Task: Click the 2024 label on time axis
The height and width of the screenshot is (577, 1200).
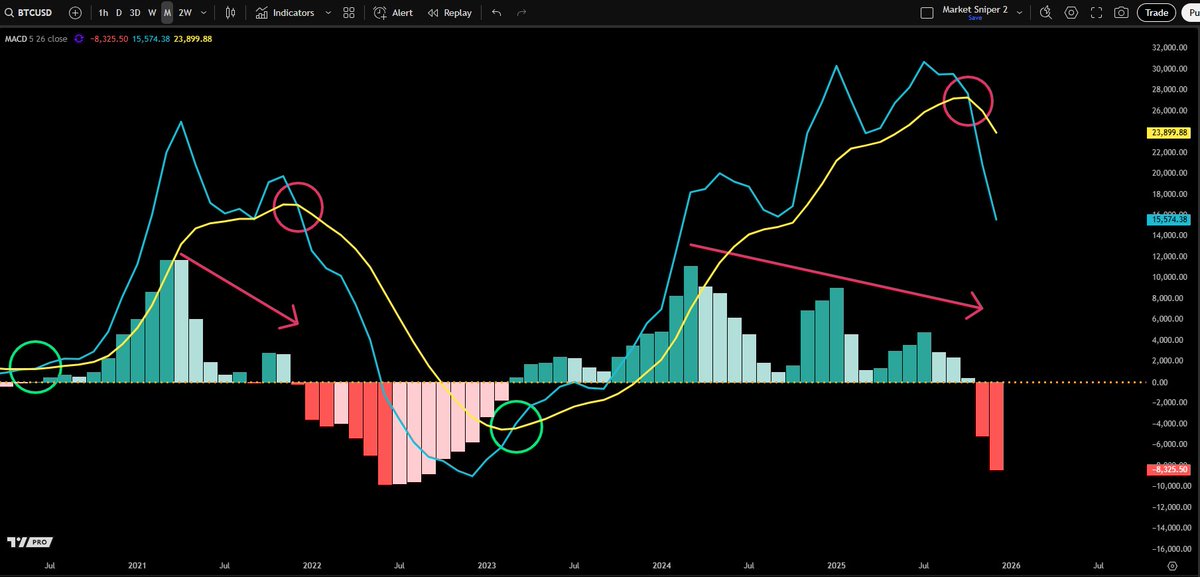Action: [x=662, y=565]
